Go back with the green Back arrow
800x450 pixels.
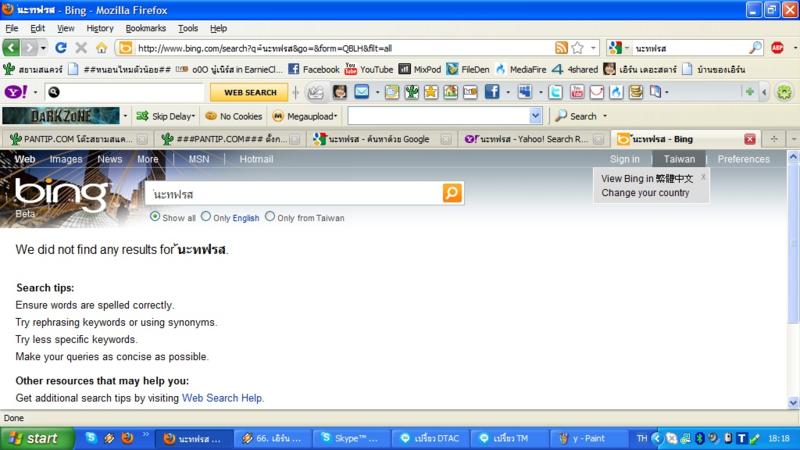click(x=11, y=48)
